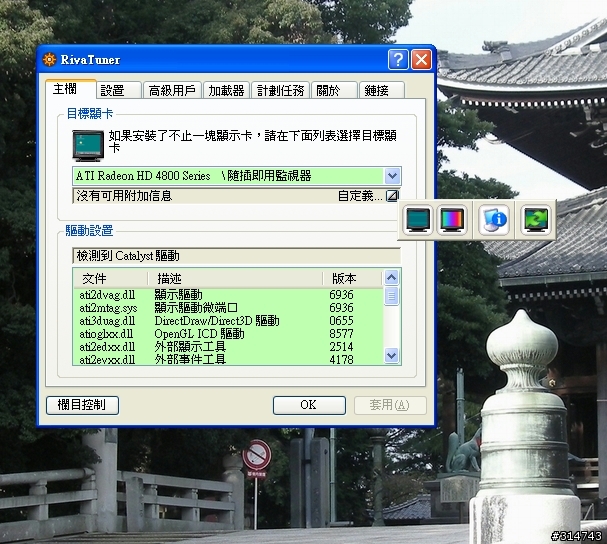Switch to the 計劃任務 tab

tap(280, 90)
